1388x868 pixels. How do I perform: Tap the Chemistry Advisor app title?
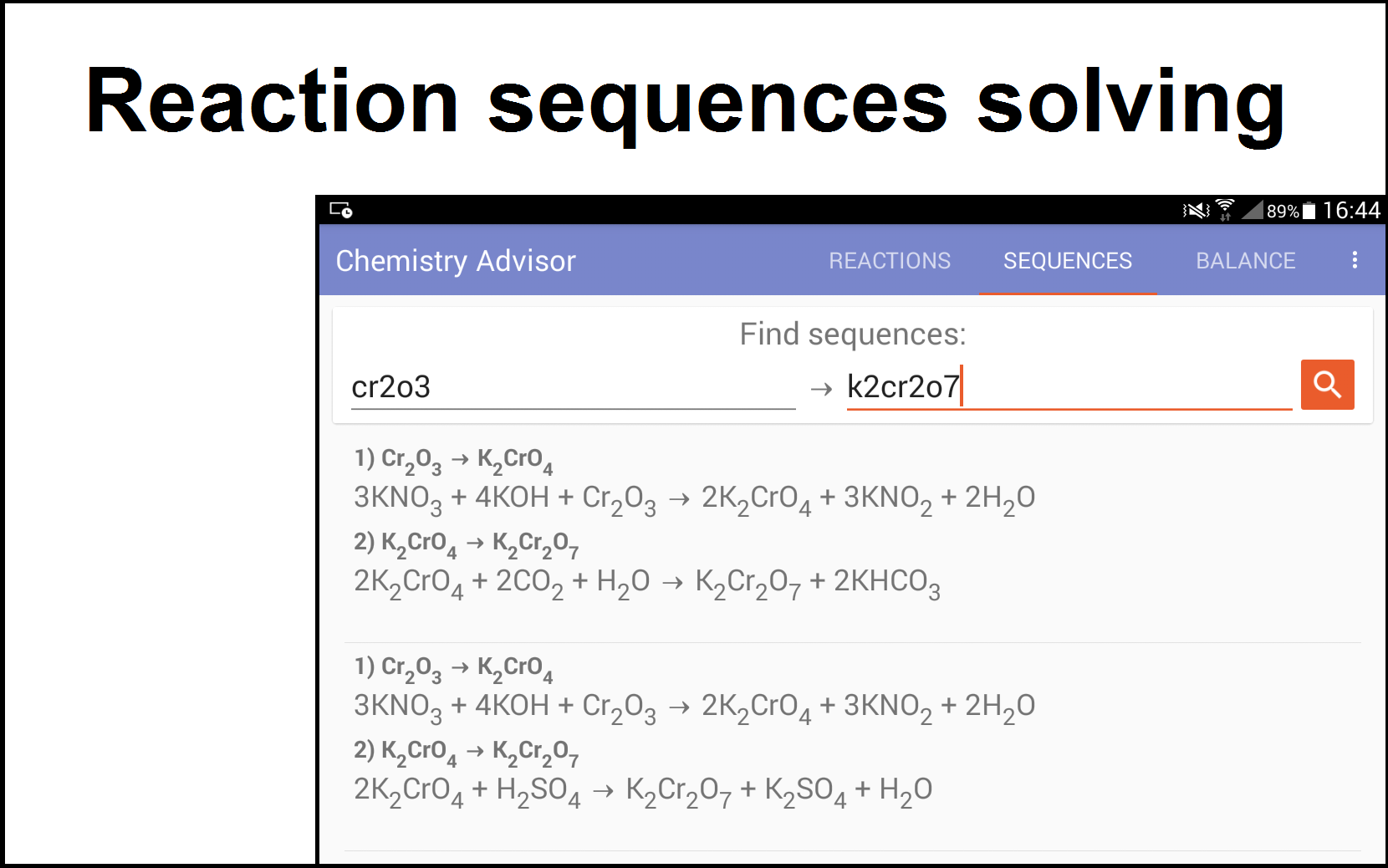pos(456,261)
